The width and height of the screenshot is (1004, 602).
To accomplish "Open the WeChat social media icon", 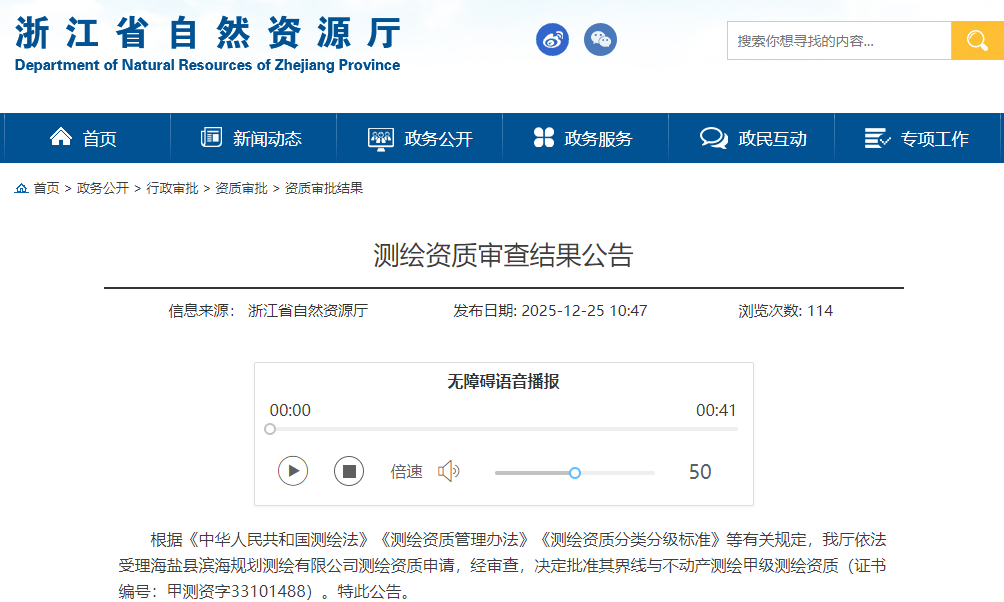I will click(600, 40).
